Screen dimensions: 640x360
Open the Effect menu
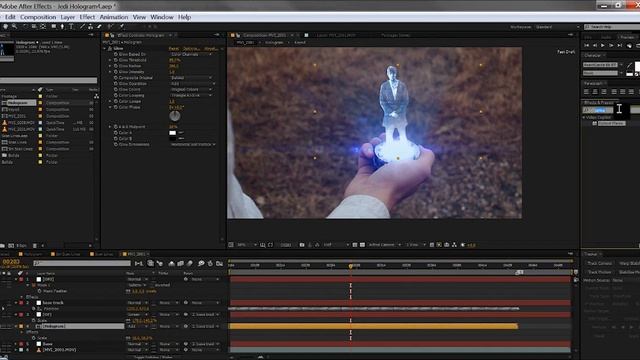pos(87,17)
